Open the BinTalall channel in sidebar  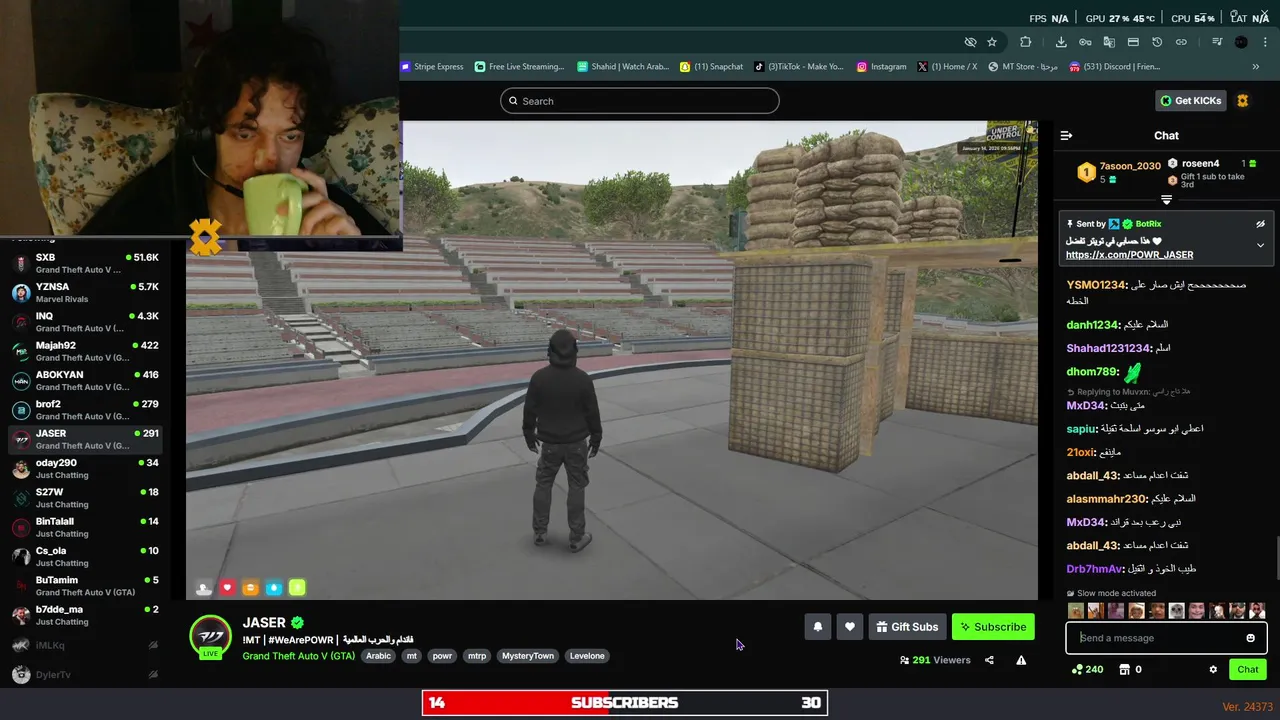coord(85,527)
